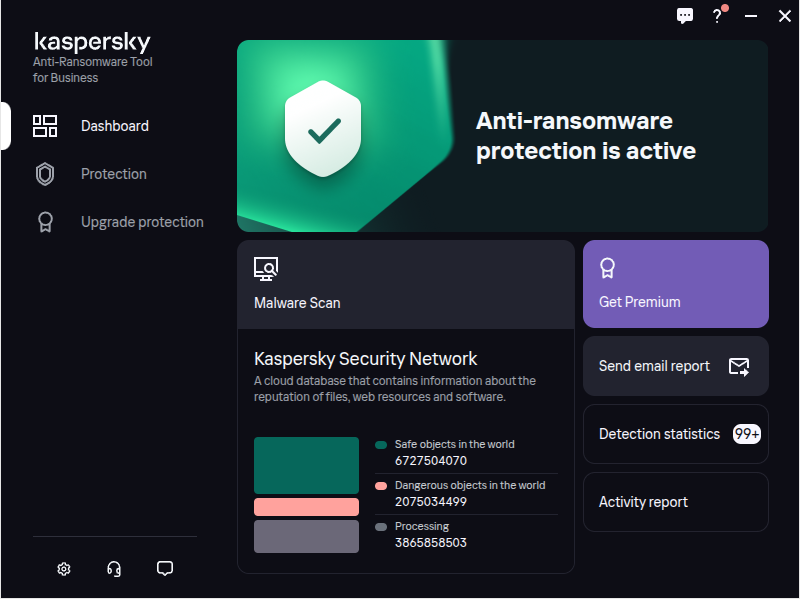
Task: Click the pink dangerous objects bar
Action: [x=307, y=507]
